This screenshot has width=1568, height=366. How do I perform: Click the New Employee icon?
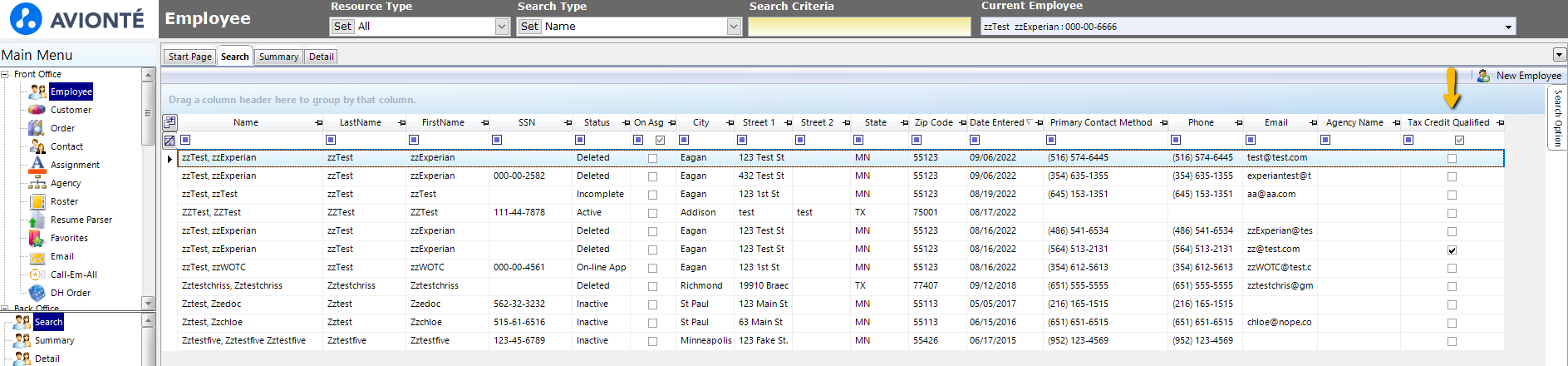(x=1483, y=76)
